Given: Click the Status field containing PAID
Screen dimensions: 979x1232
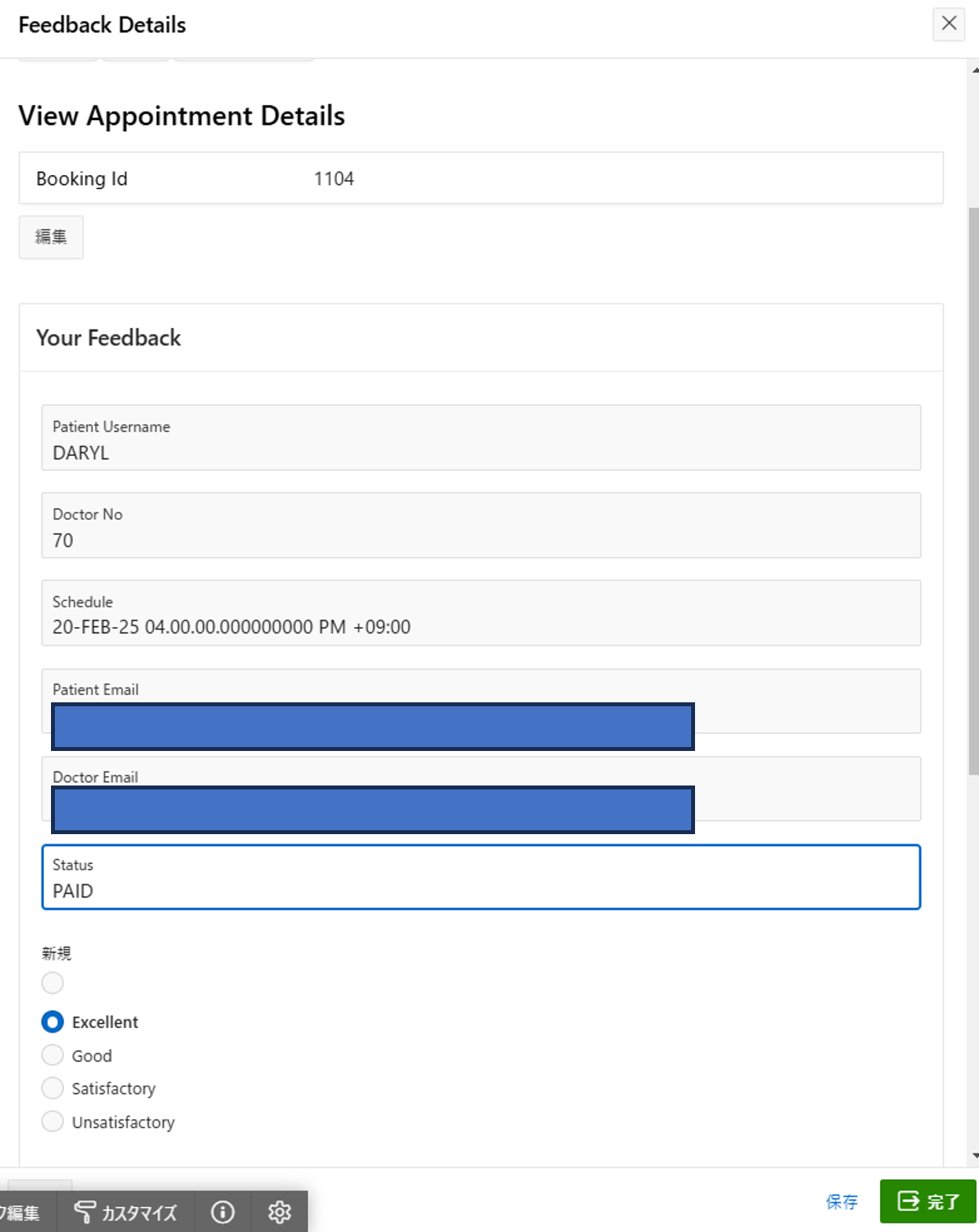Looking at the screenshot, I should (480, 877).
